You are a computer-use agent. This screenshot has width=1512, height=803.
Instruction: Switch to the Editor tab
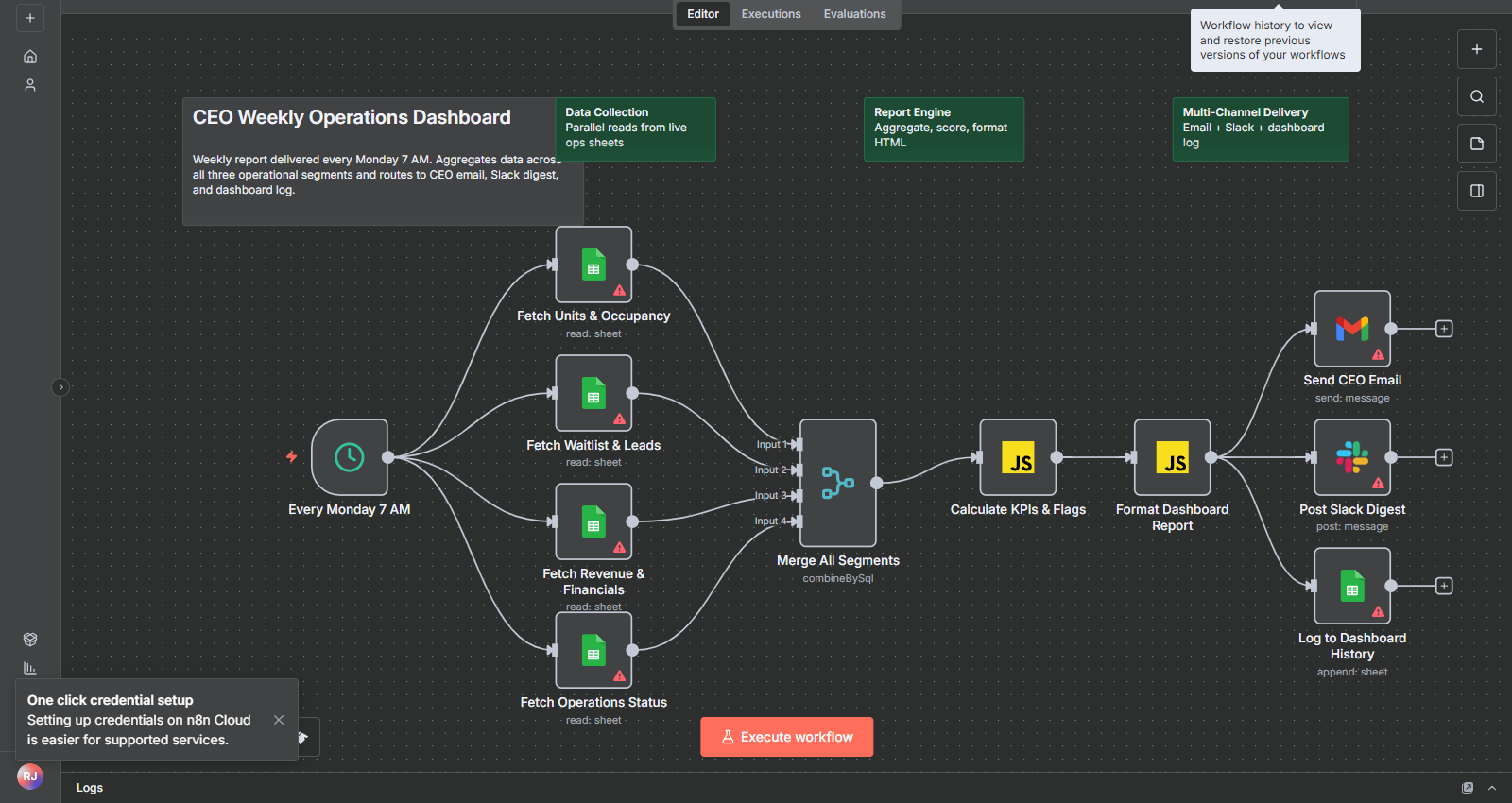703,14
